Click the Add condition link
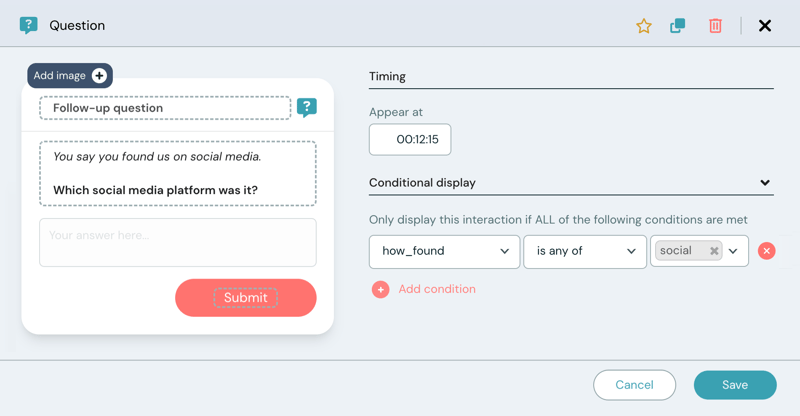The height and width of the screenshot is (416, 800). (437, 289)
